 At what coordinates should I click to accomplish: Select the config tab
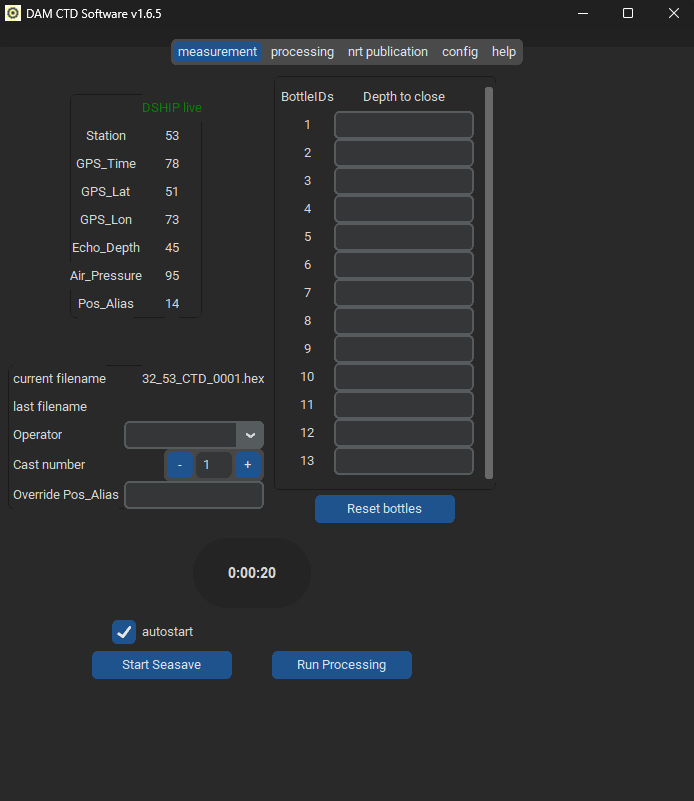460,52
